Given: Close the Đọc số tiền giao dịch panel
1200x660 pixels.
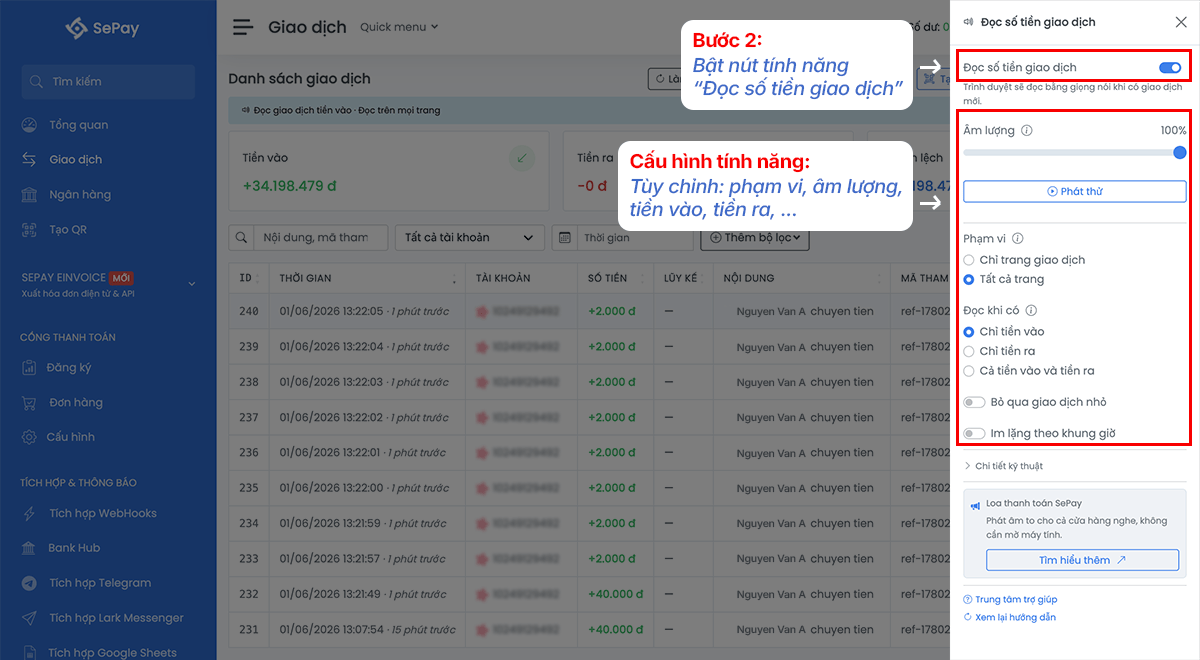Looking at the screenshot, I should pos(1180,22).
